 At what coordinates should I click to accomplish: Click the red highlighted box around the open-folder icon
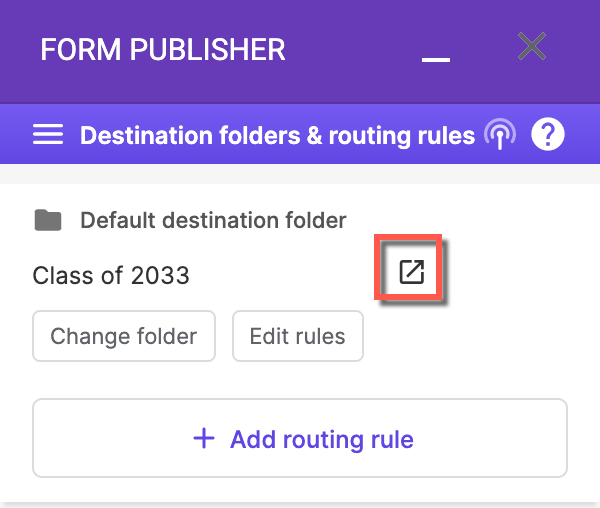[x=408, y=267]
